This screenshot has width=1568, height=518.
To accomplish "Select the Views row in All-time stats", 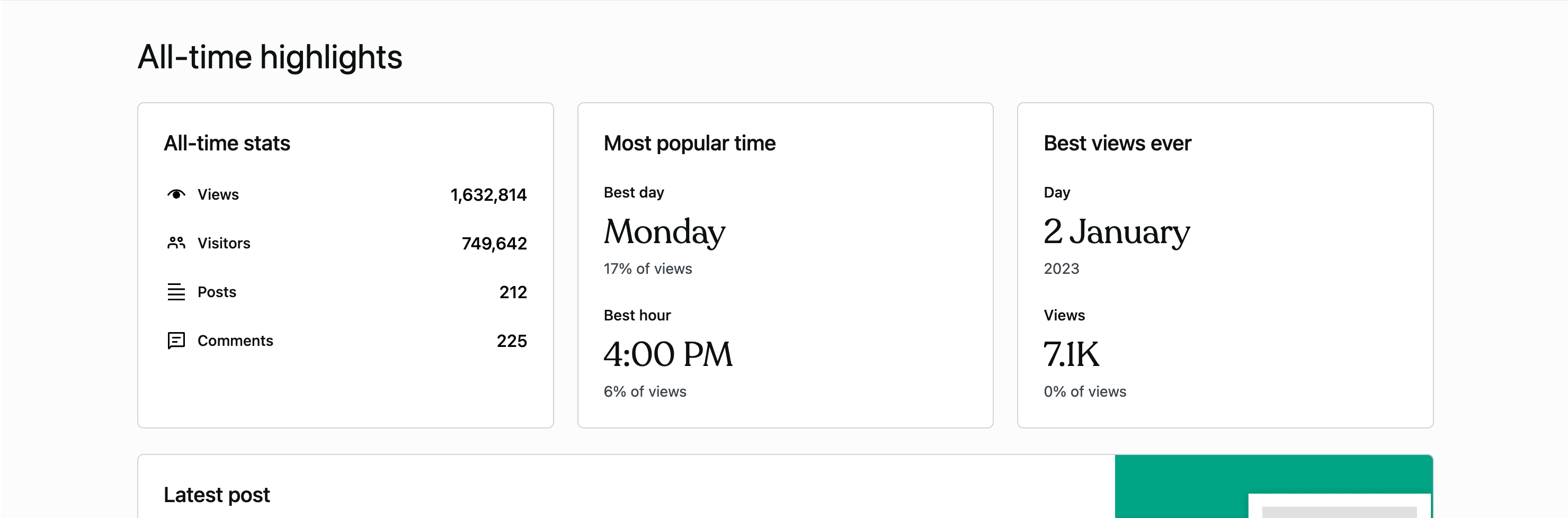I will (x=345, y=194).
